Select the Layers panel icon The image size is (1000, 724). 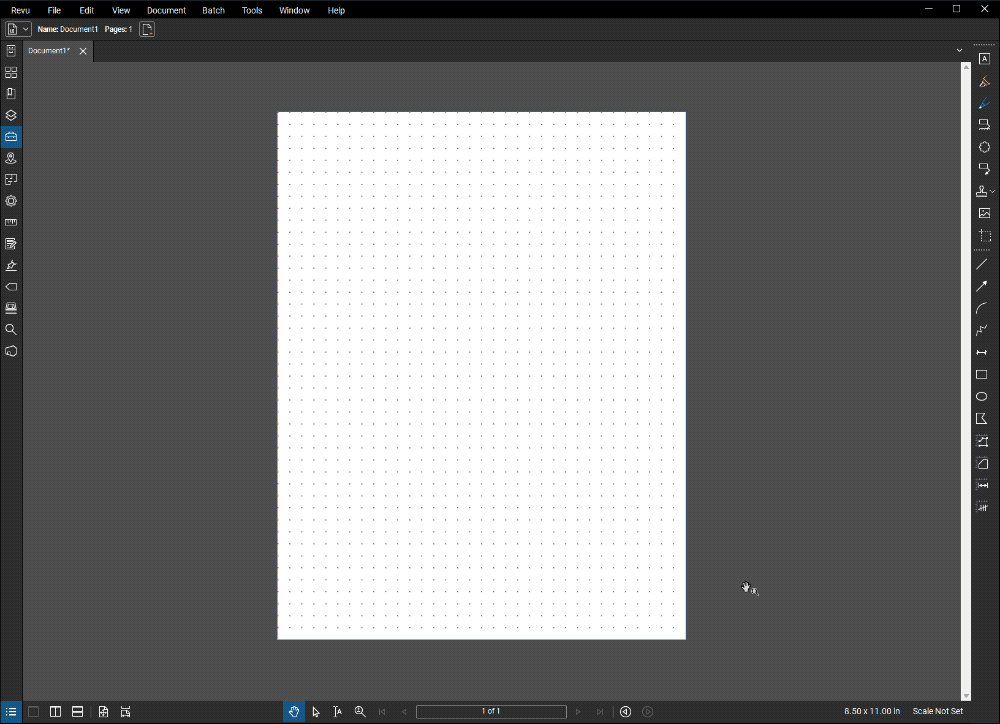[x=11, y=115]
